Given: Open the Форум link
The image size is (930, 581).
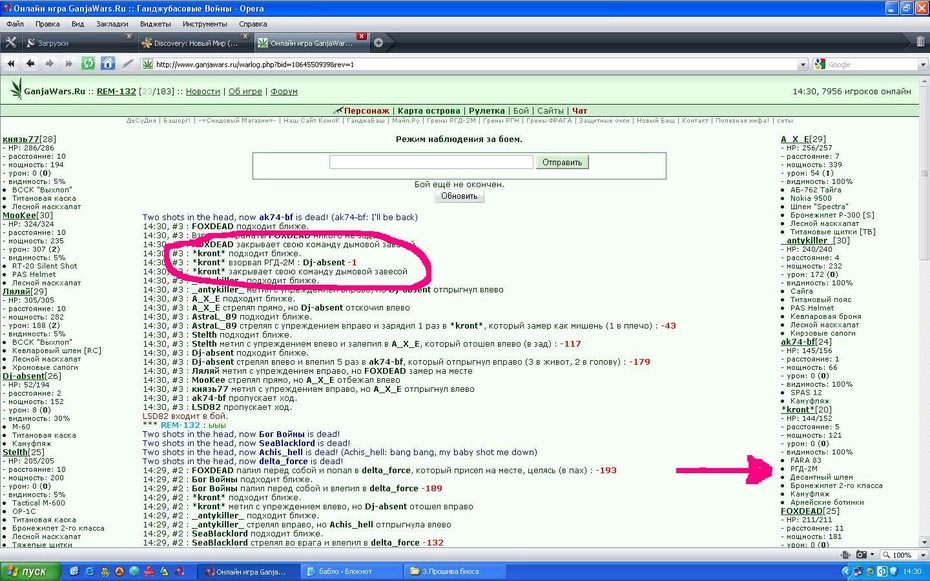Looking at the screenshot, I should pyautogui.click(x=284, y=91).
